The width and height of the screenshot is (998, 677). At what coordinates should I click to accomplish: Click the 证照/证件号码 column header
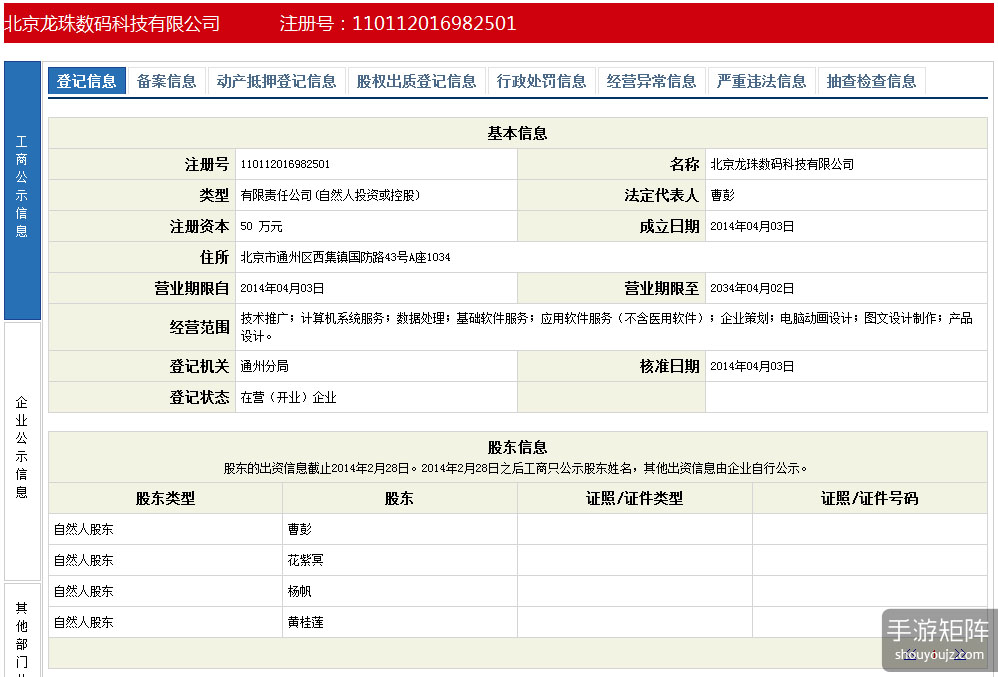[869, 498]
